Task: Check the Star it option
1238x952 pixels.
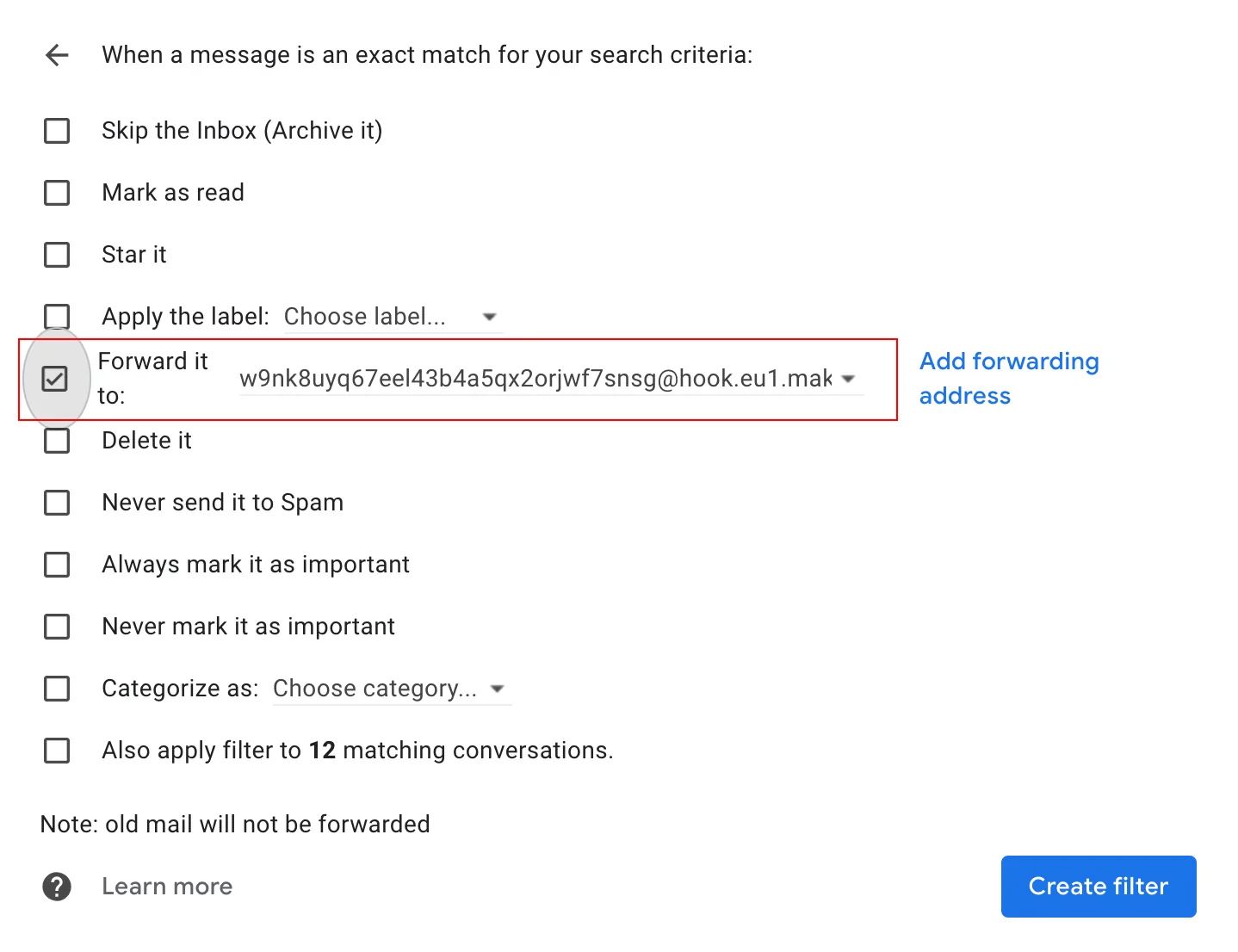Action: click(57, 255)
